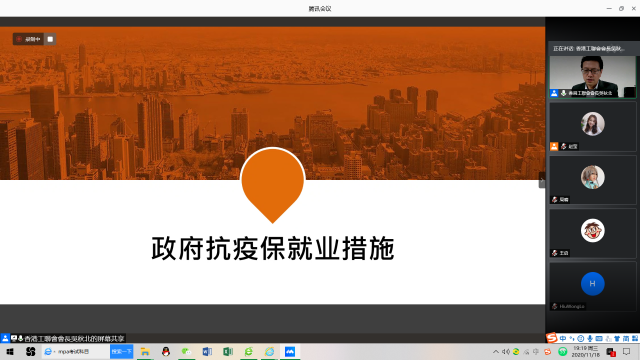Click the muted microphone icon of second participant

coord(564,146)
